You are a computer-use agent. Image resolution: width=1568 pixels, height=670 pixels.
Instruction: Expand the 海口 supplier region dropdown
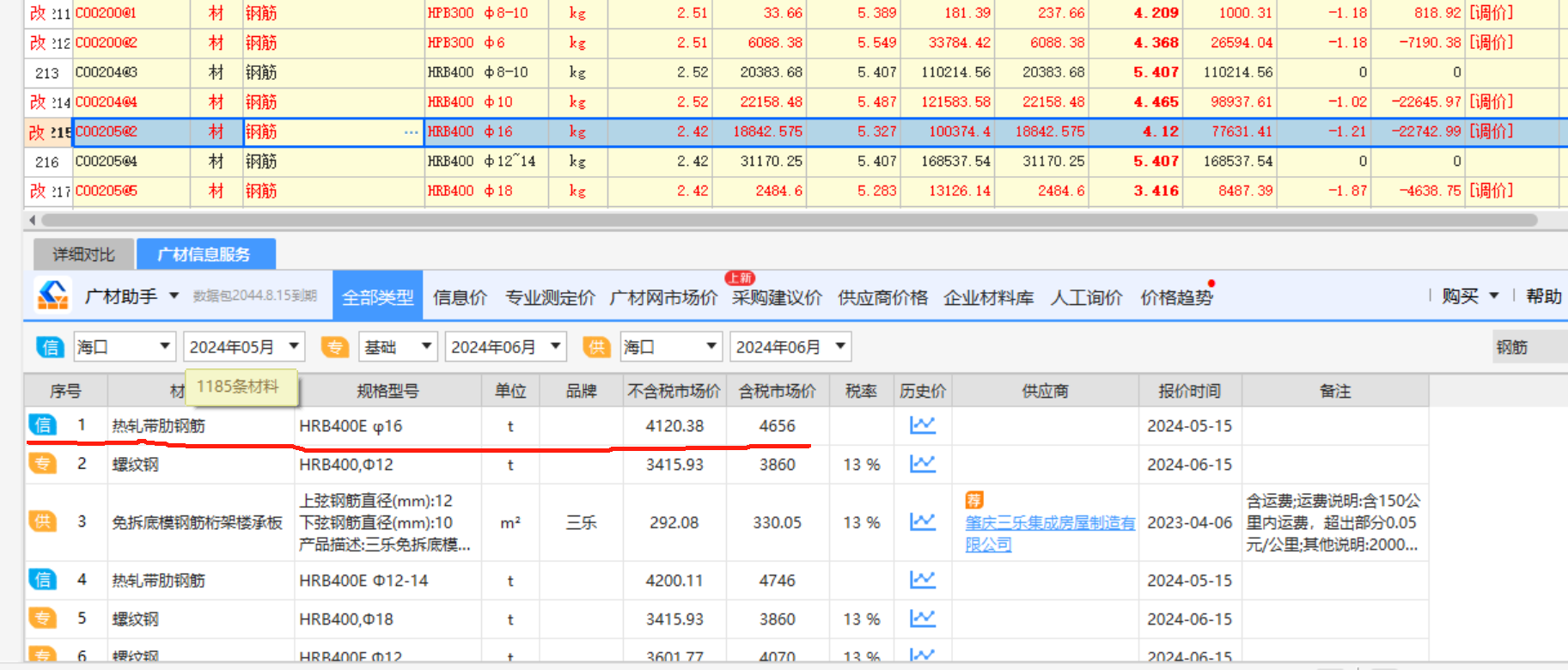coord(711,347)
